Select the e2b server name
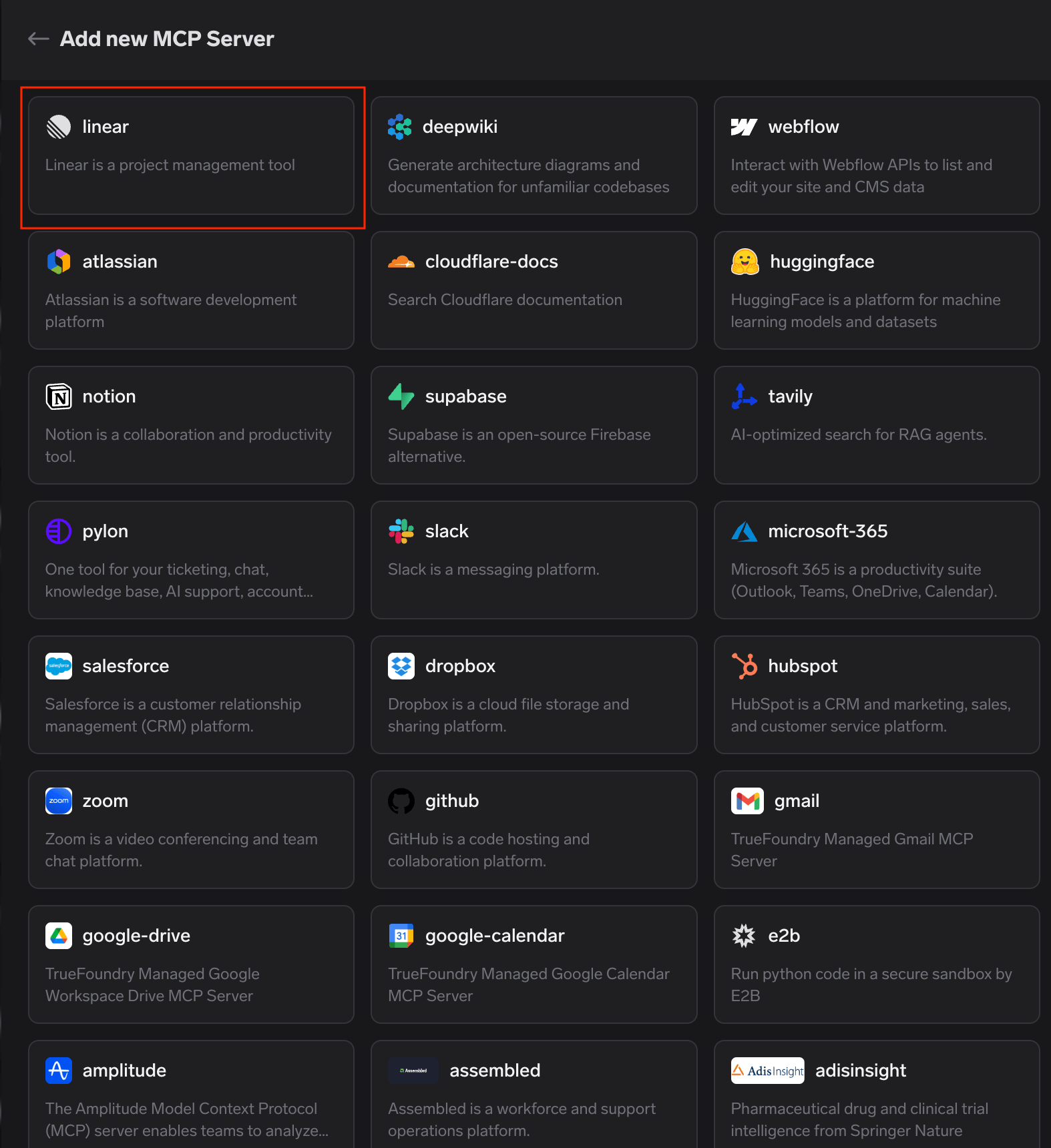 [x=784, y=936]
